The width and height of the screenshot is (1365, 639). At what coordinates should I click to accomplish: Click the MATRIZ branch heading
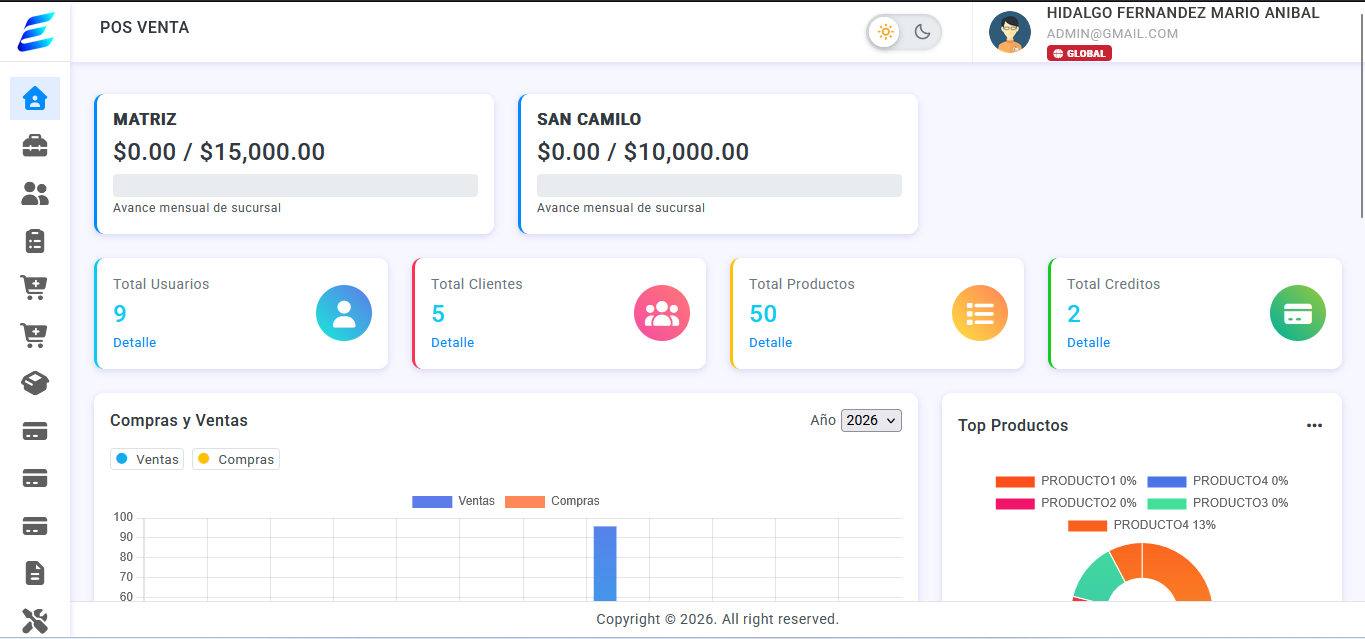[145, 119]
